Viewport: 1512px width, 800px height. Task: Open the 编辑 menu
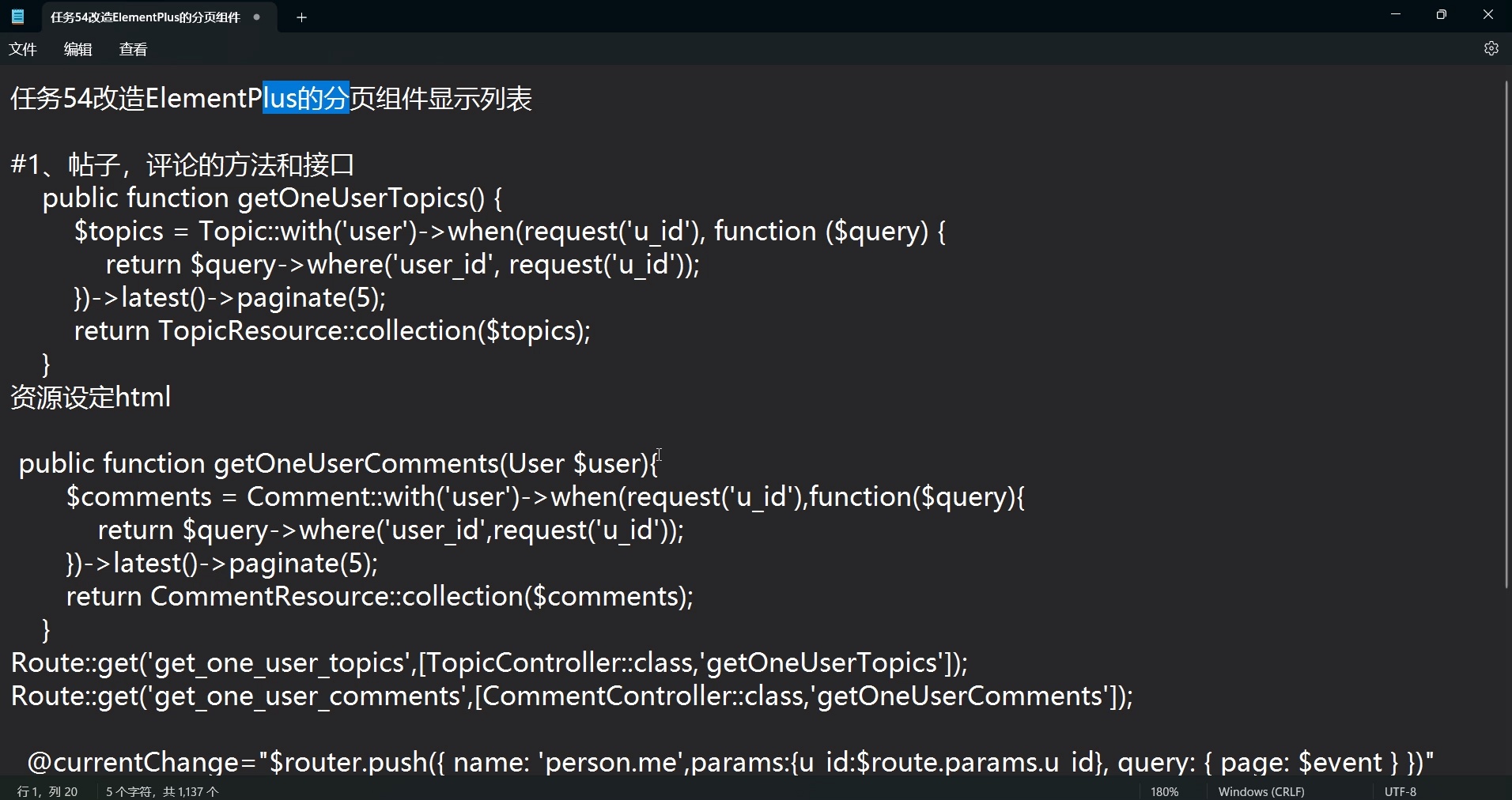click(77, 48)
